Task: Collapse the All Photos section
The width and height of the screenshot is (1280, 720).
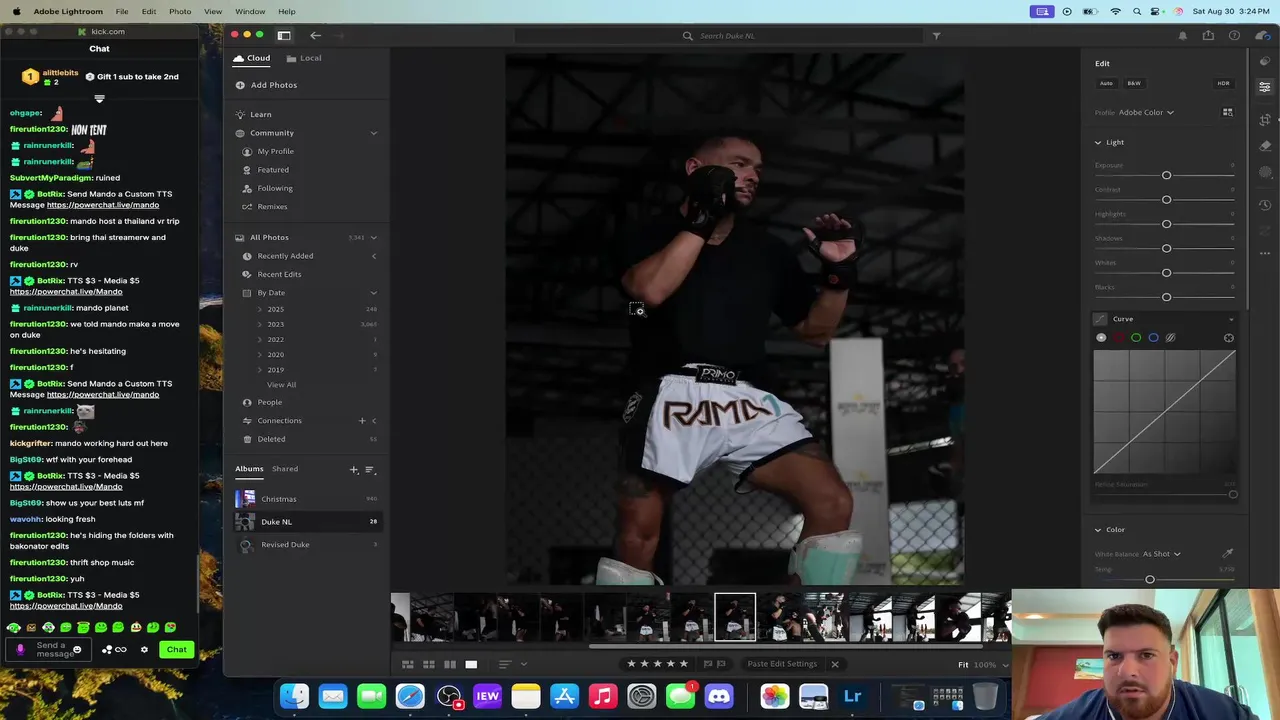Action: [x=374, y=238]
